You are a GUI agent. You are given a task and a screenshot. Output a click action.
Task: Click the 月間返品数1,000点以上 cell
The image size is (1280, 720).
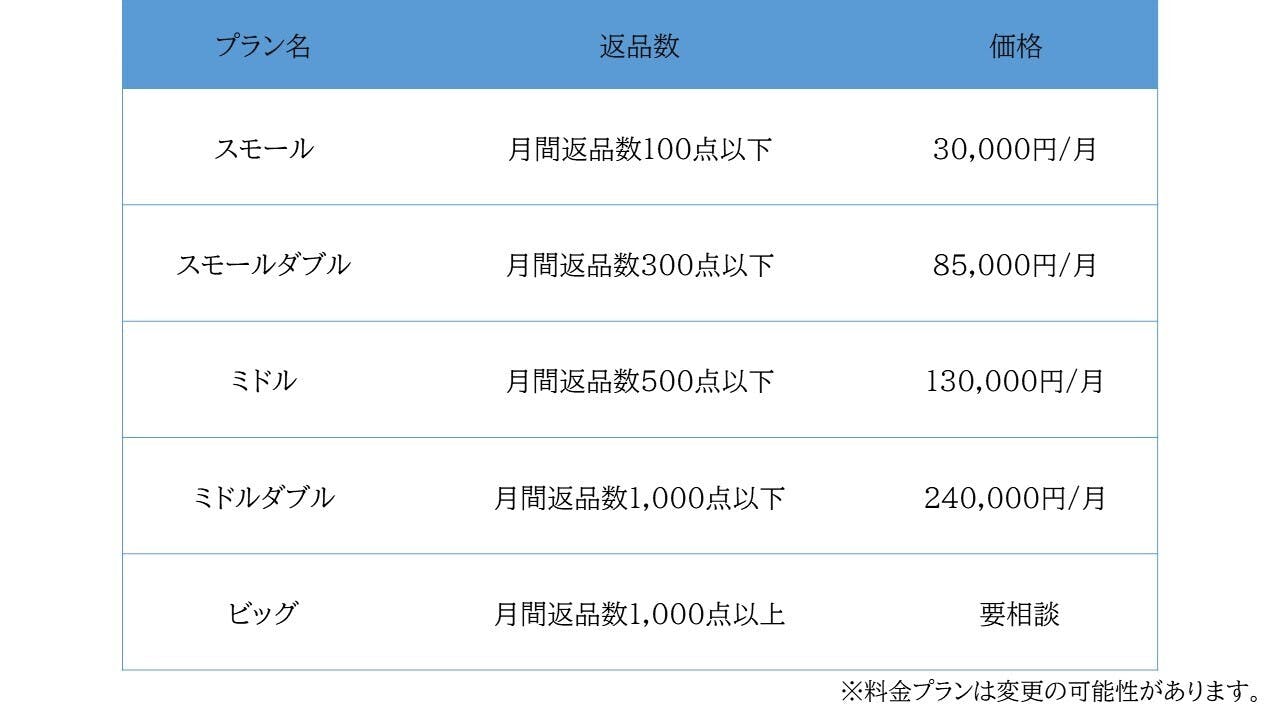tap(640, 613)
